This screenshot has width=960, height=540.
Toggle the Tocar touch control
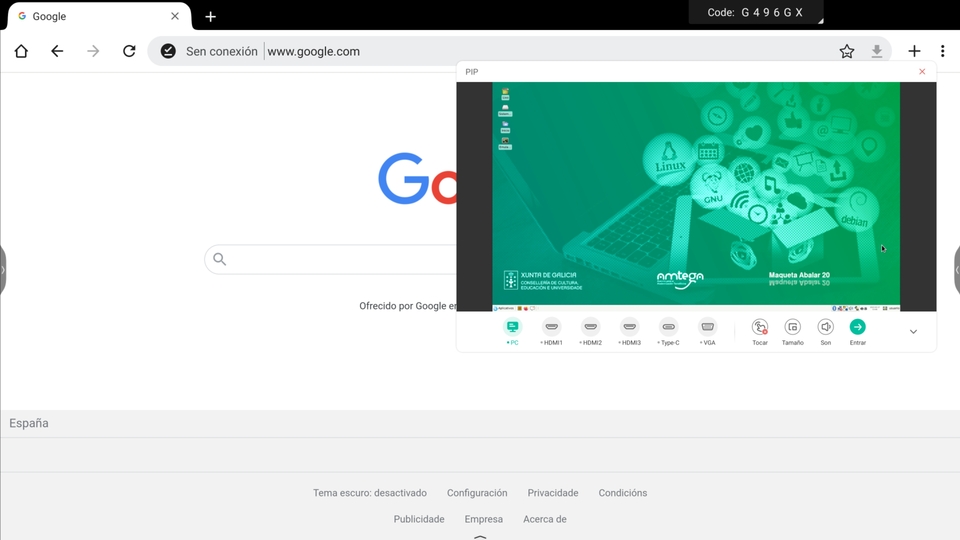760,327
